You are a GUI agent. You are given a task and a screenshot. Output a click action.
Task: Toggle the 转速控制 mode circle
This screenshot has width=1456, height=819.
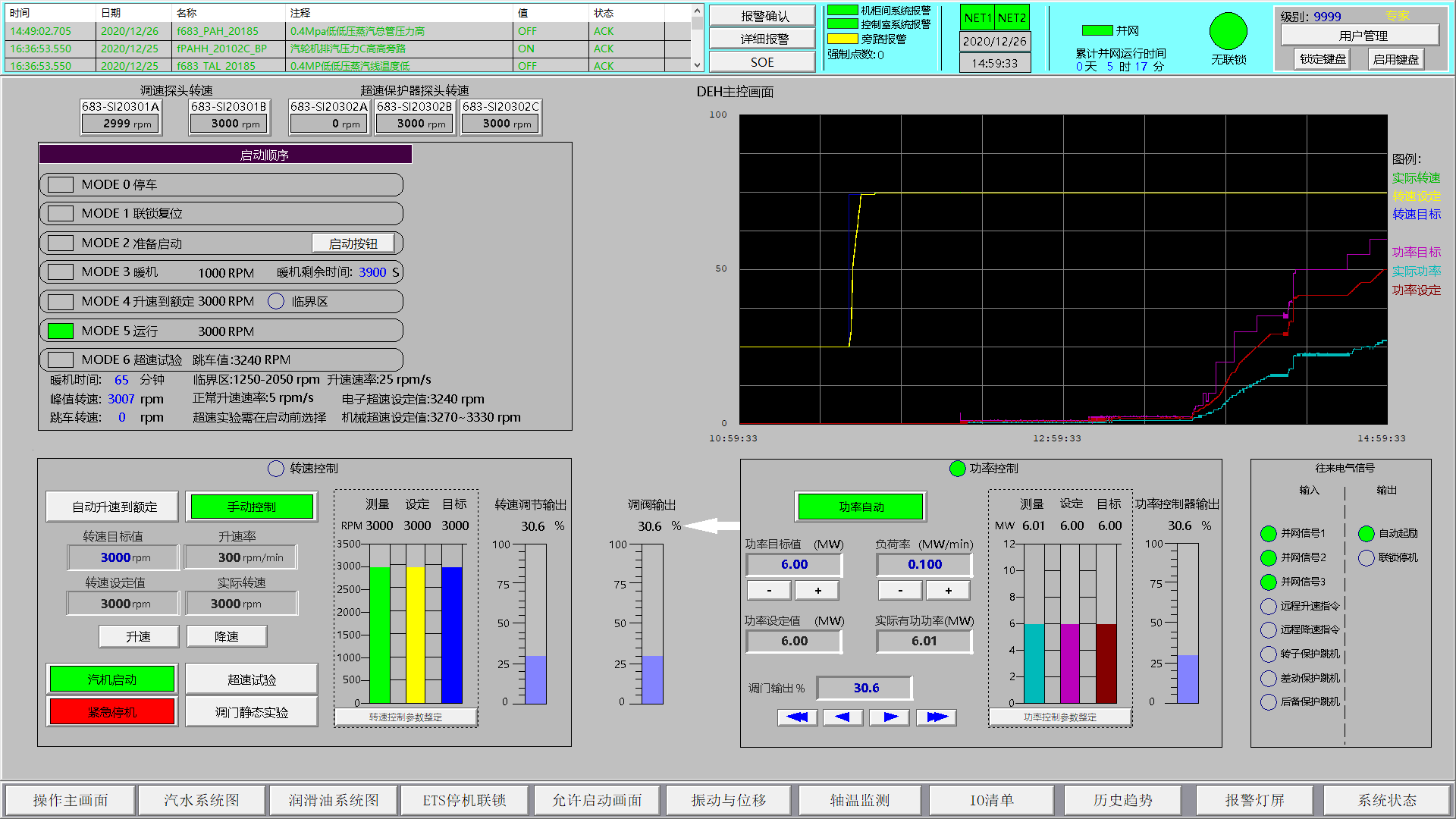pyautogui.click(x=276, y=469)
